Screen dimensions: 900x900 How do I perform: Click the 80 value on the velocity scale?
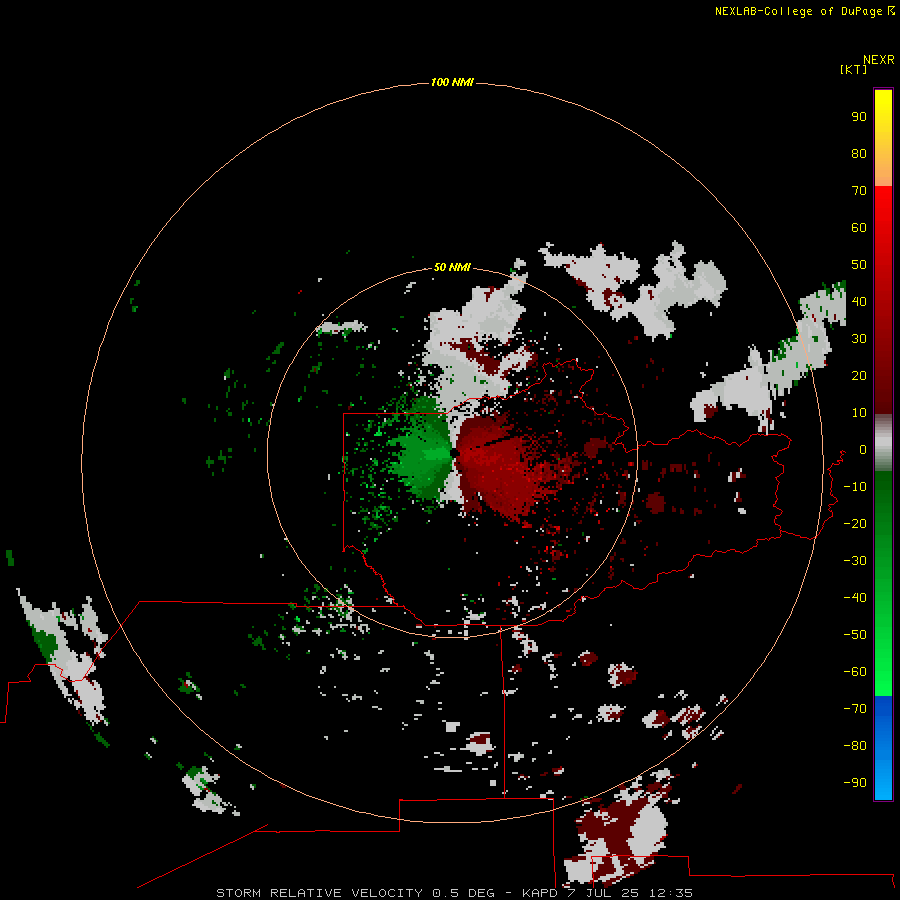pyautogui.click(x=859, y=153)
